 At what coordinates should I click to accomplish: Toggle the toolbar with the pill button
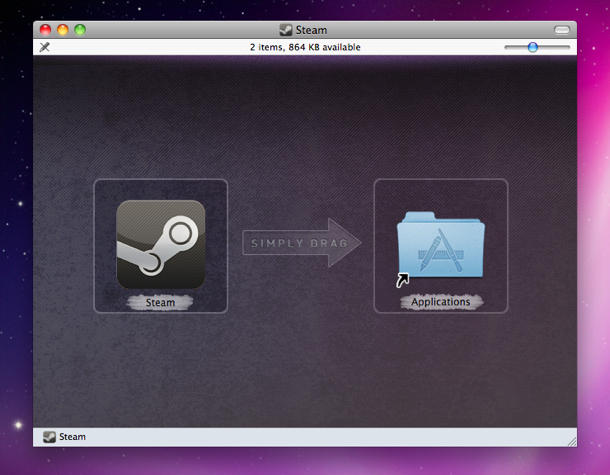click(x=561, y=30)
